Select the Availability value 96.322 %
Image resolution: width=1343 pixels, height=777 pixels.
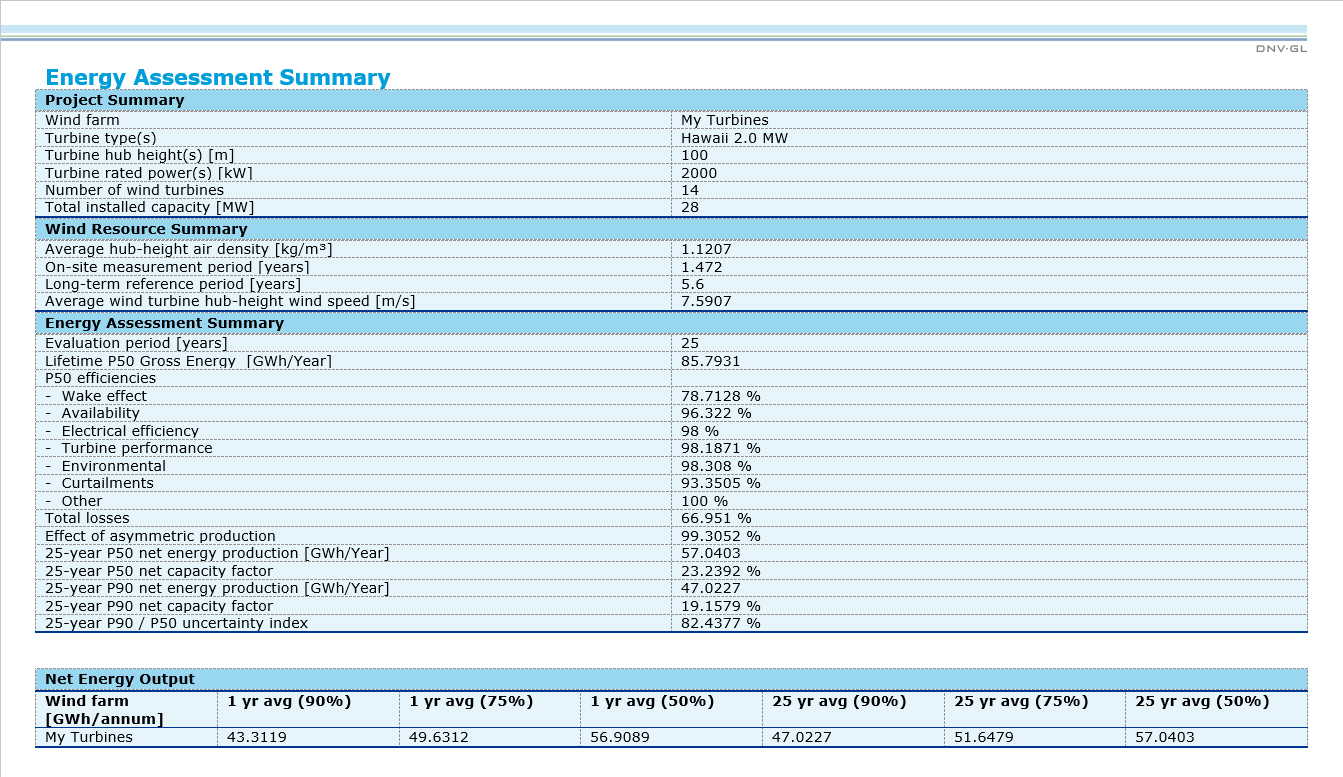(716, 413)
